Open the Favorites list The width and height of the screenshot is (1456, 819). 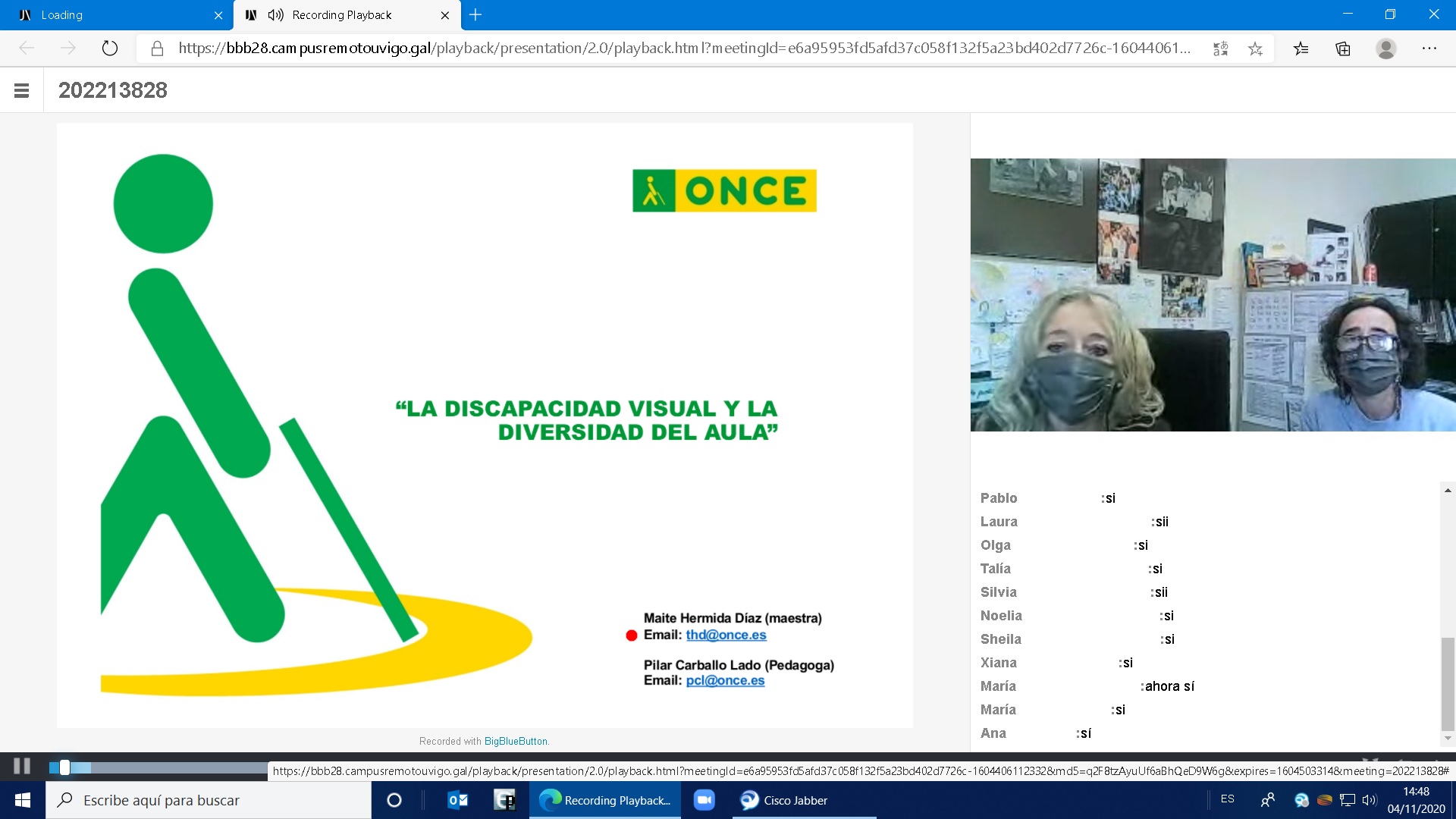(x=1301, y=48)
